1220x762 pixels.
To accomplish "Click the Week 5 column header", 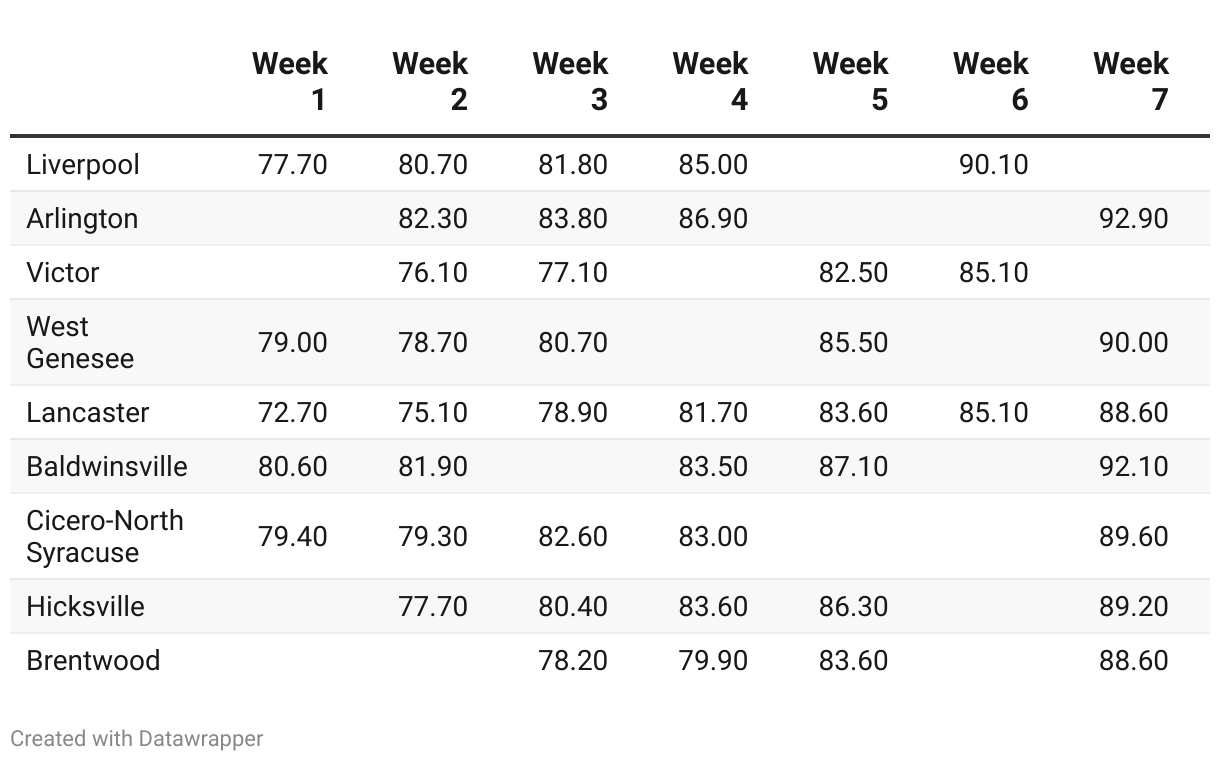I will (x=850, y=81).
